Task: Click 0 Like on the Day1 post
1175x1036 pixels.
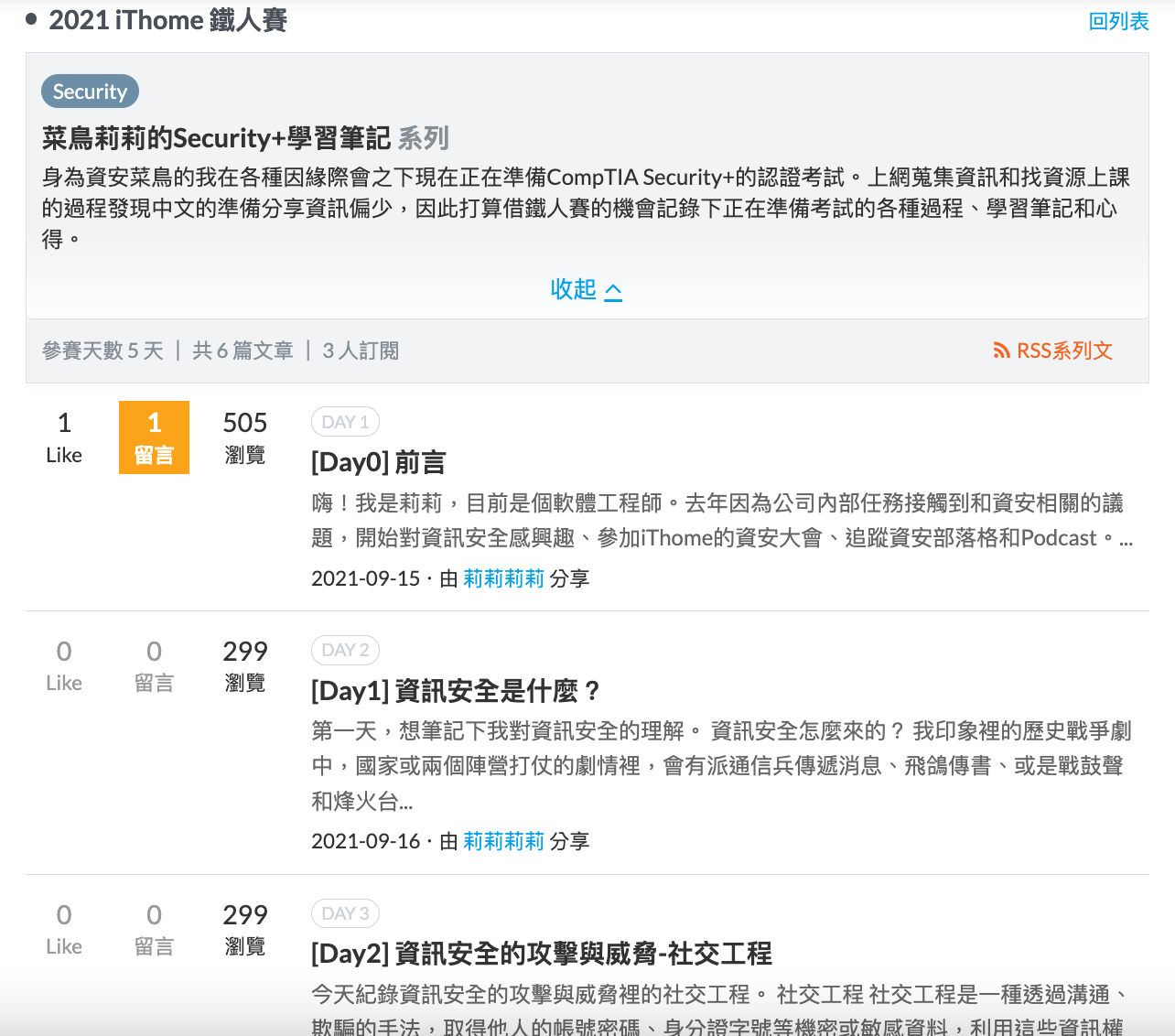Action: (x=64, y=665)
